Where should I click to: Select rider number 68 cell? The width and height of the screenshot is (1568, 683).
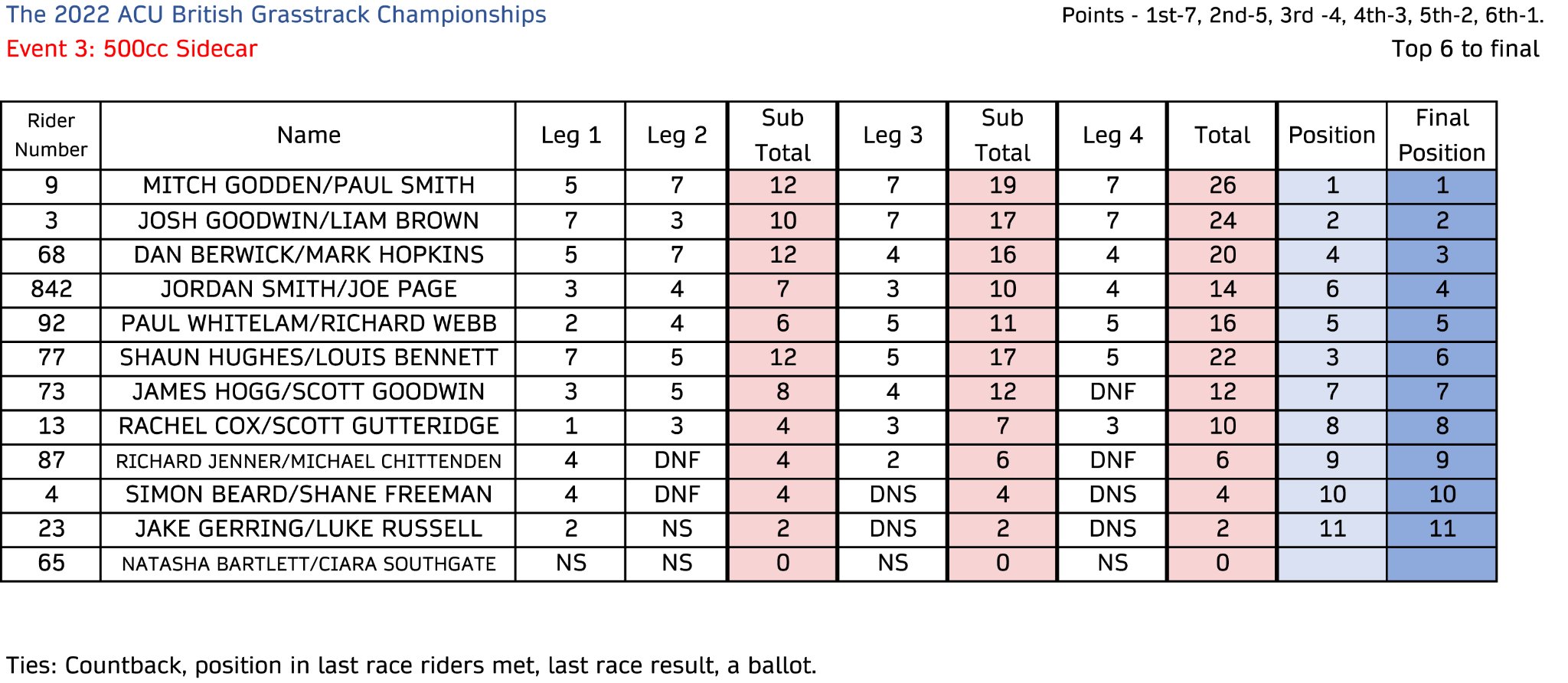point(51,255)
